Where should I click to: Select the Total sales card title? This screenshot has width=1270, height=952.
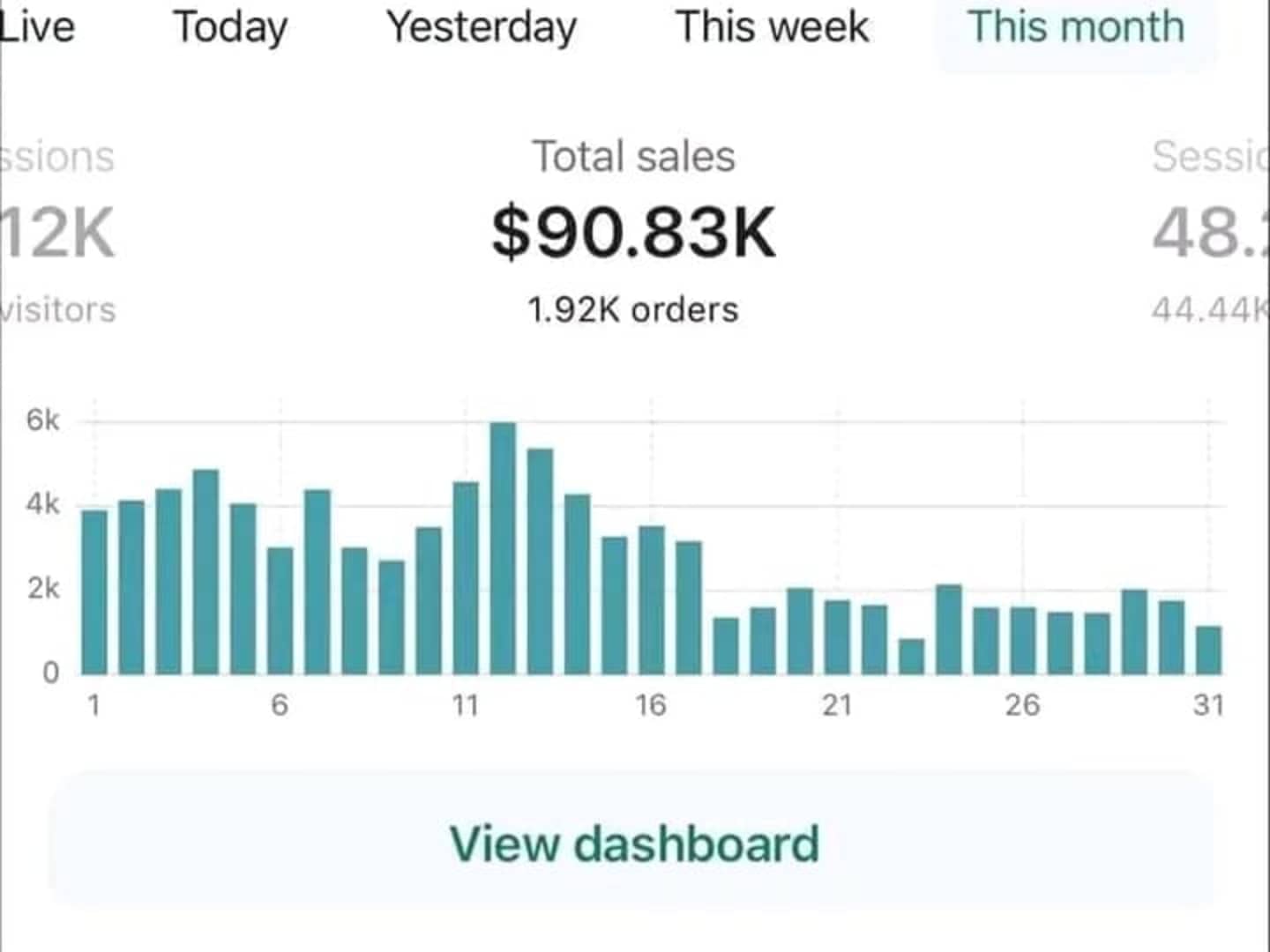[633, 157]
